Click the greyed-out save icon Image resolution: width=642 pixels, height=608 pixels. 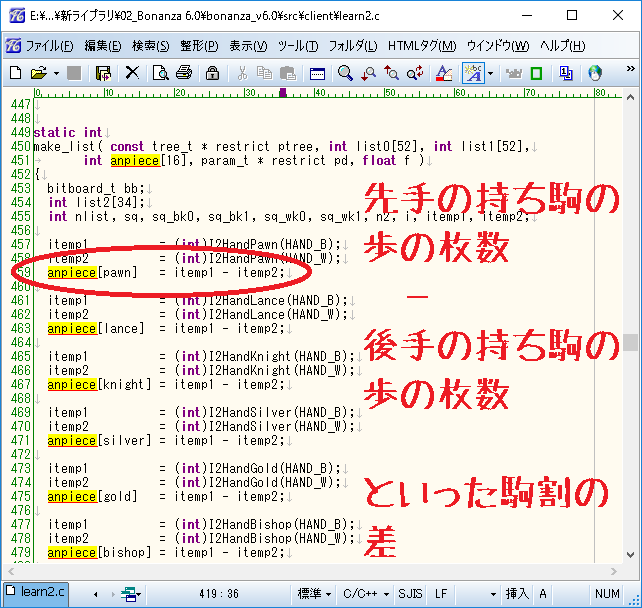(x=74, y=73)
